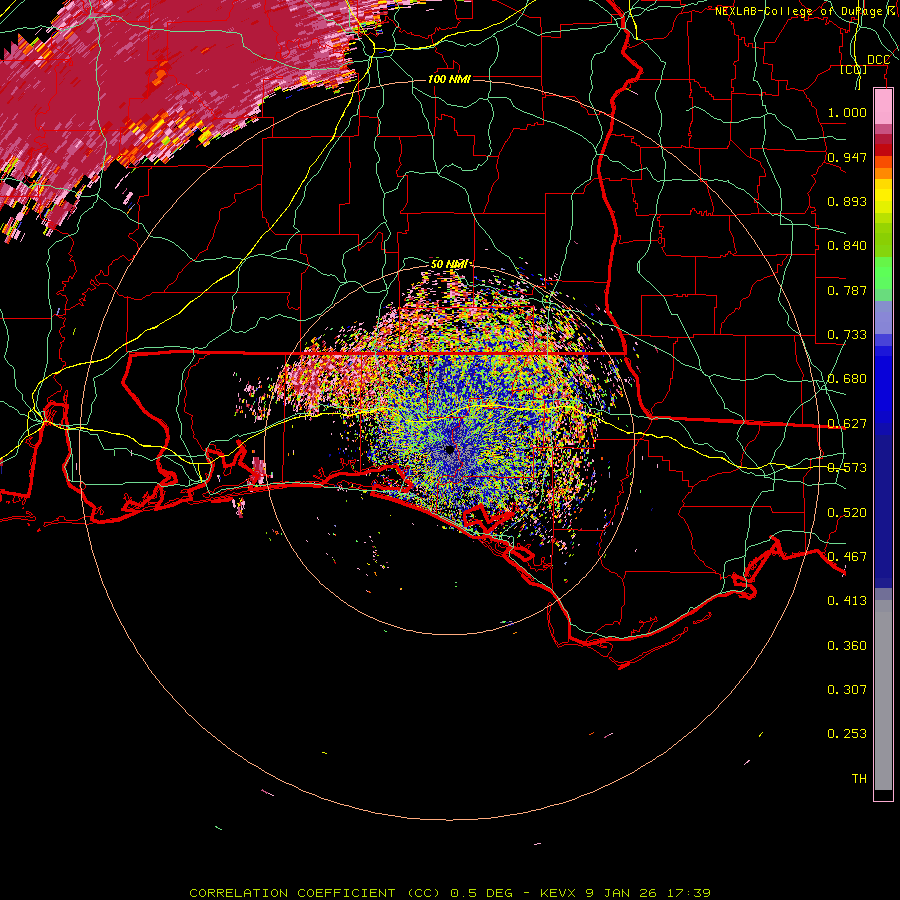Click the DCC label above the color scale
The image size is (900, 900).
[878, 60]
